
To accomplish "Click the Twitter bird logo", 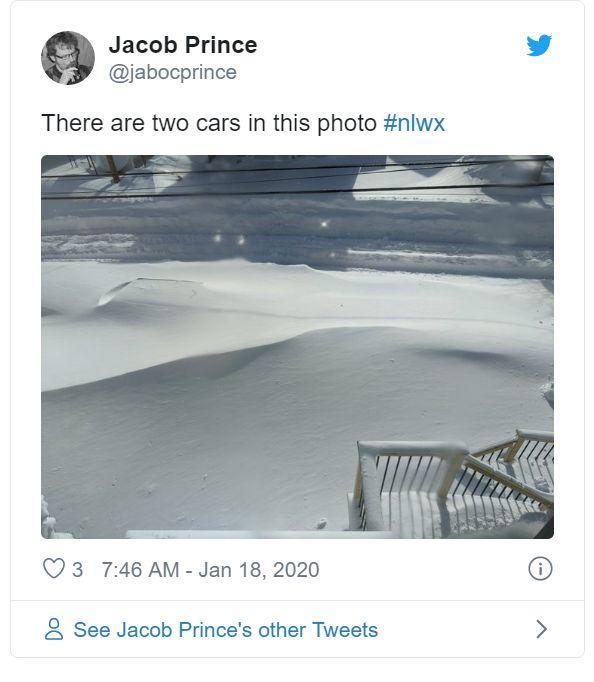I will click(539, 45).
